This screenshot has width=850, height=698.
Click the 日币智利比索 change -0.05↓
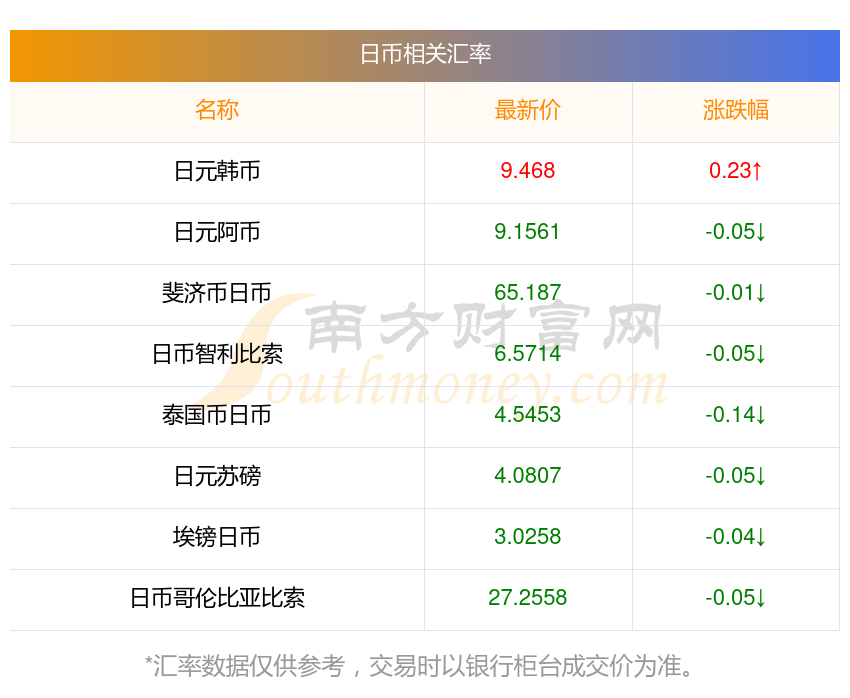[736, 354]
